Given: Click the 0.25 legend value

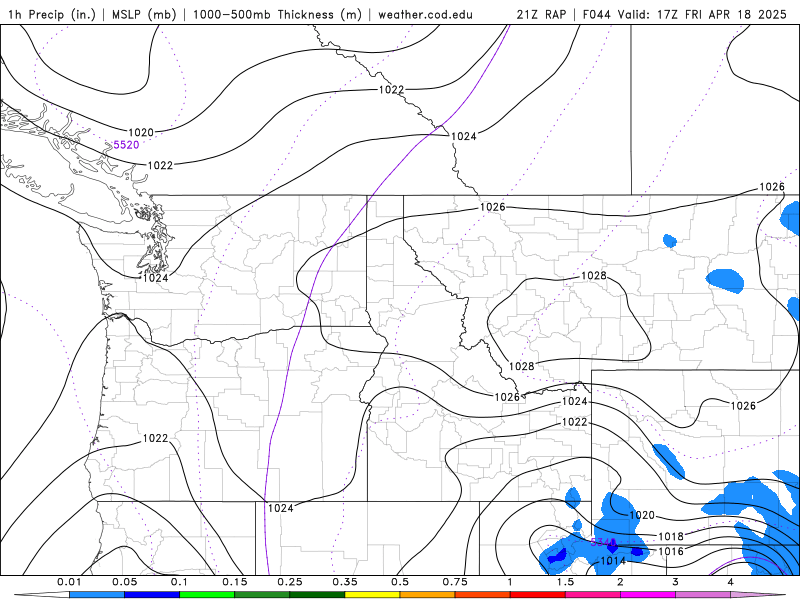Looking at the screenshot, I should (290, 582).
